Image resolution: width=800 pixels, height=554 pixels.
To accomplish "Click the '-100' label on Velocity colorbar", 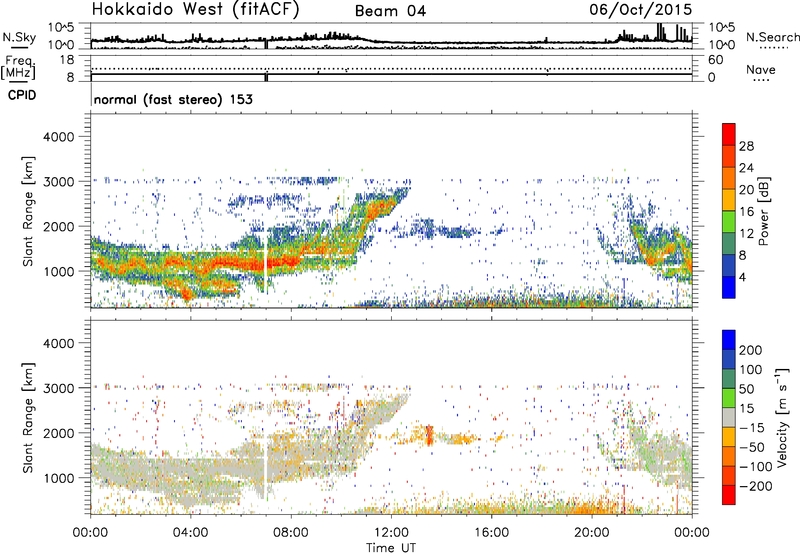I will click(x=756, y=467).
